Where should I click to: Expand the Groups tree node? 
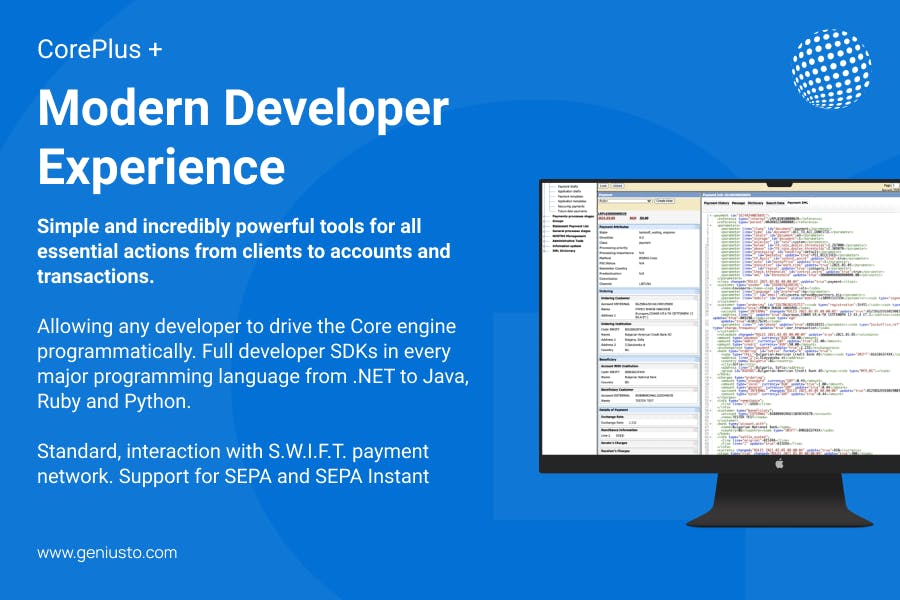558,221
